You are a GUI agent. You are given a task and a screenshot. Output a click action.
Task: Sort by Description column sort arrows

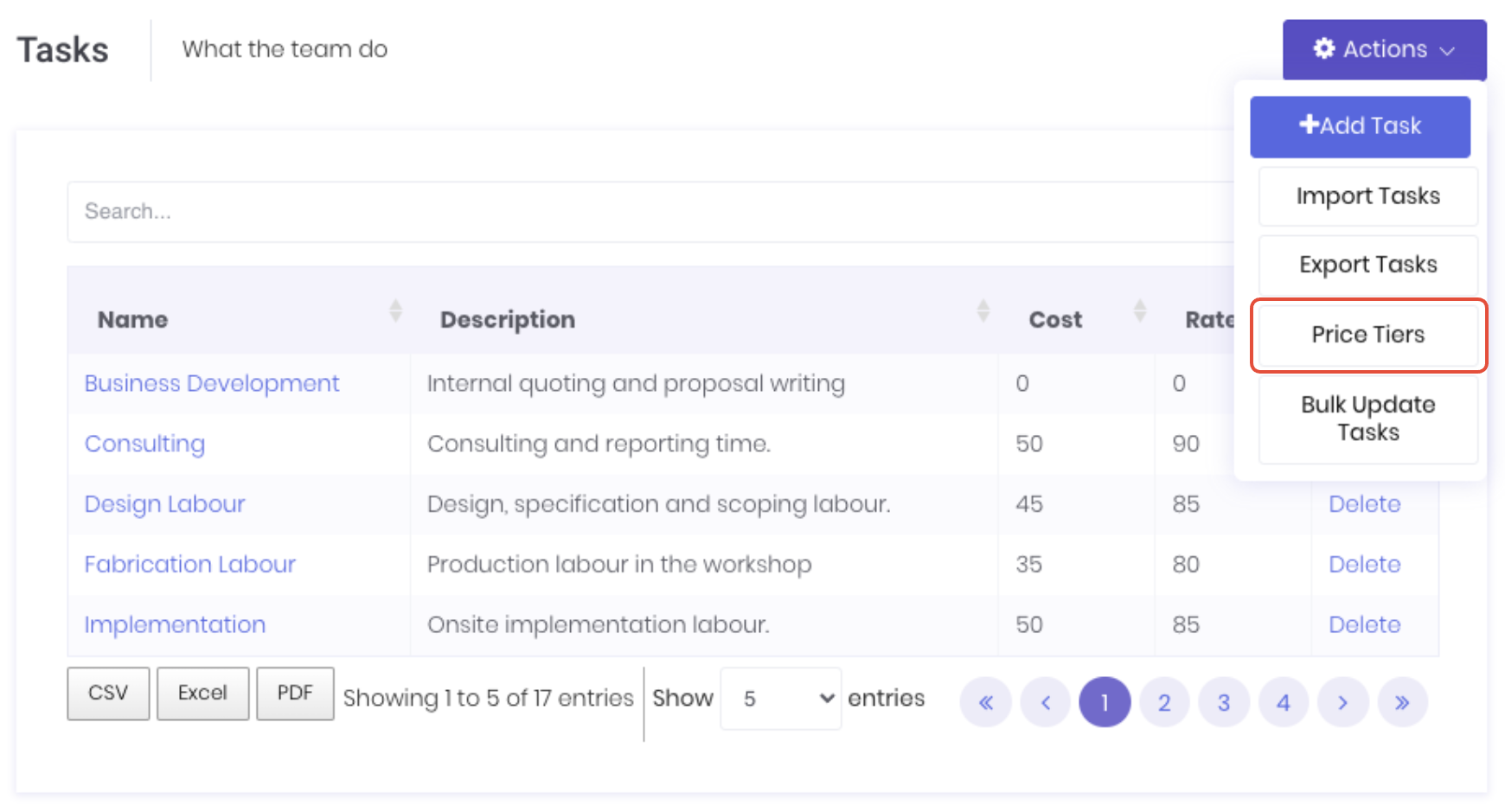click(x=983, y=311)
